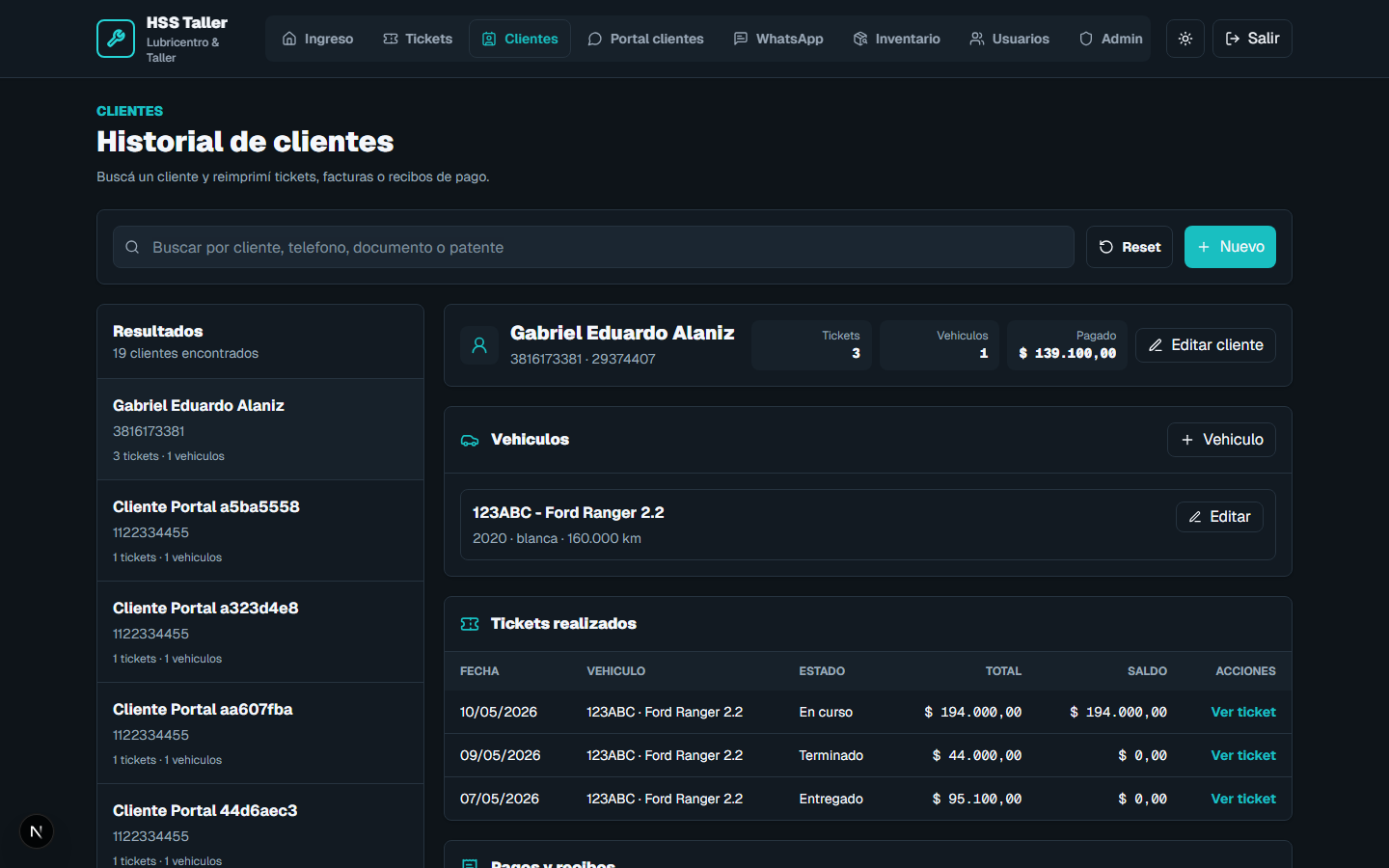Click the Next.js N badge
The width and height of the screenshot is (1389, 868).
[x=37, y=831]
